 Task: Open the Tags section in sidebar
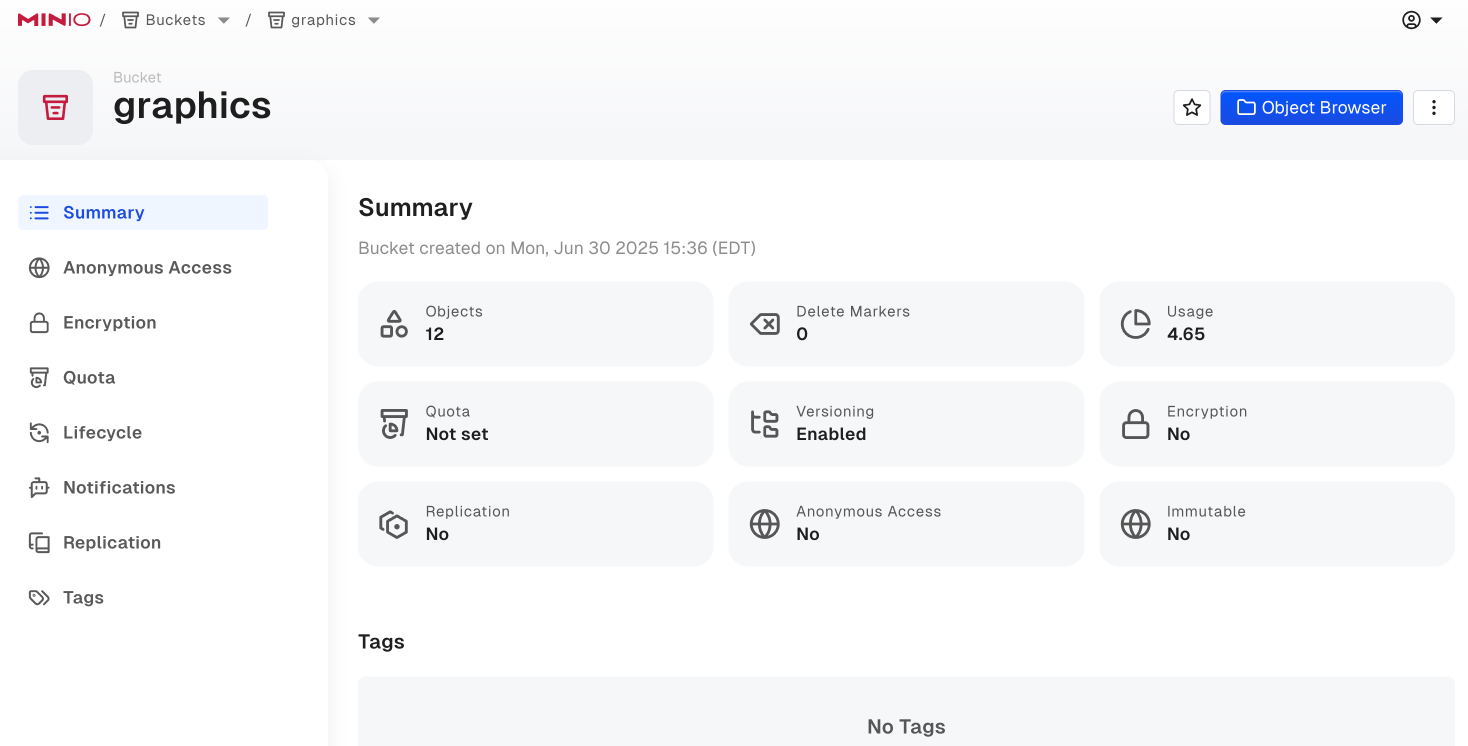pos(83,598)
